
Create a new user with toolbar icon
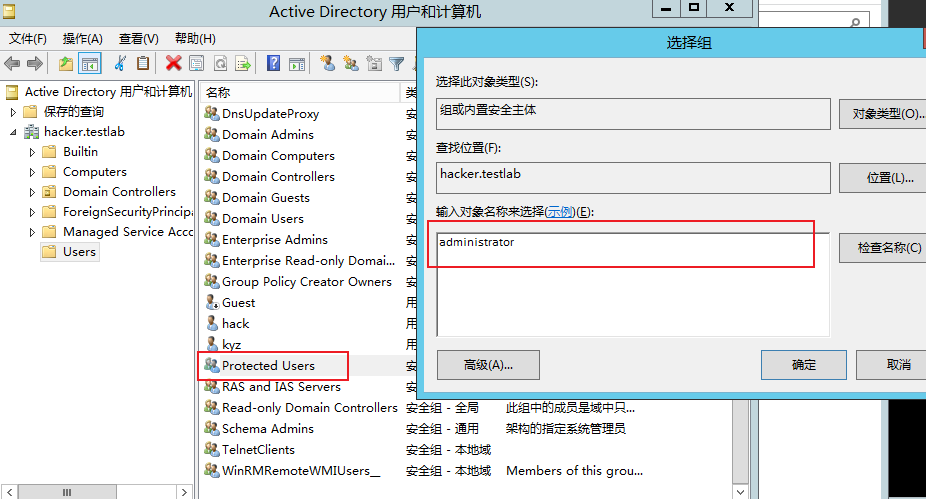(x=328, y=63)
